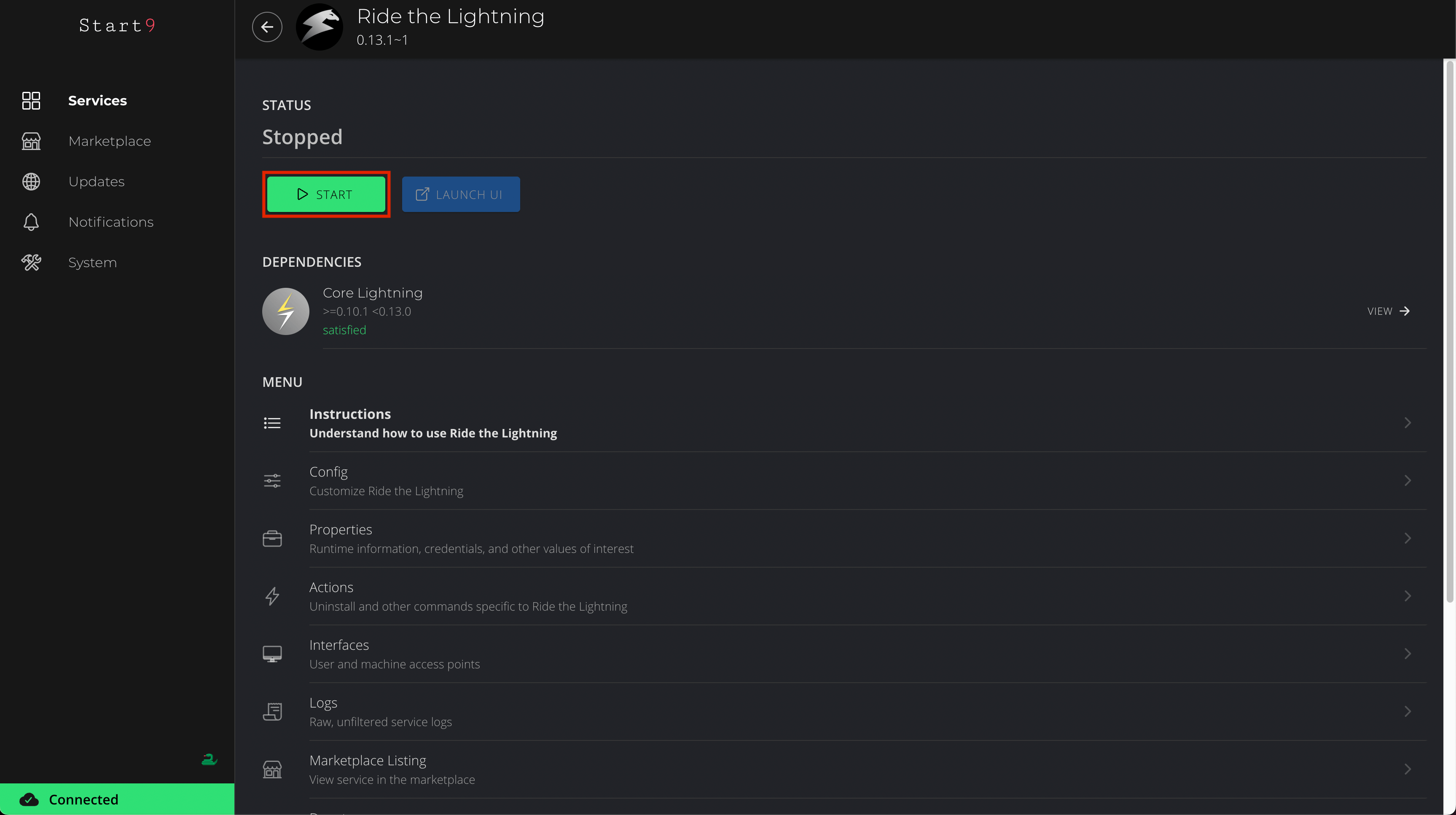1456x815 pixels.
Task: Expand the Properties row chevron
Action: coord(1408,538)
